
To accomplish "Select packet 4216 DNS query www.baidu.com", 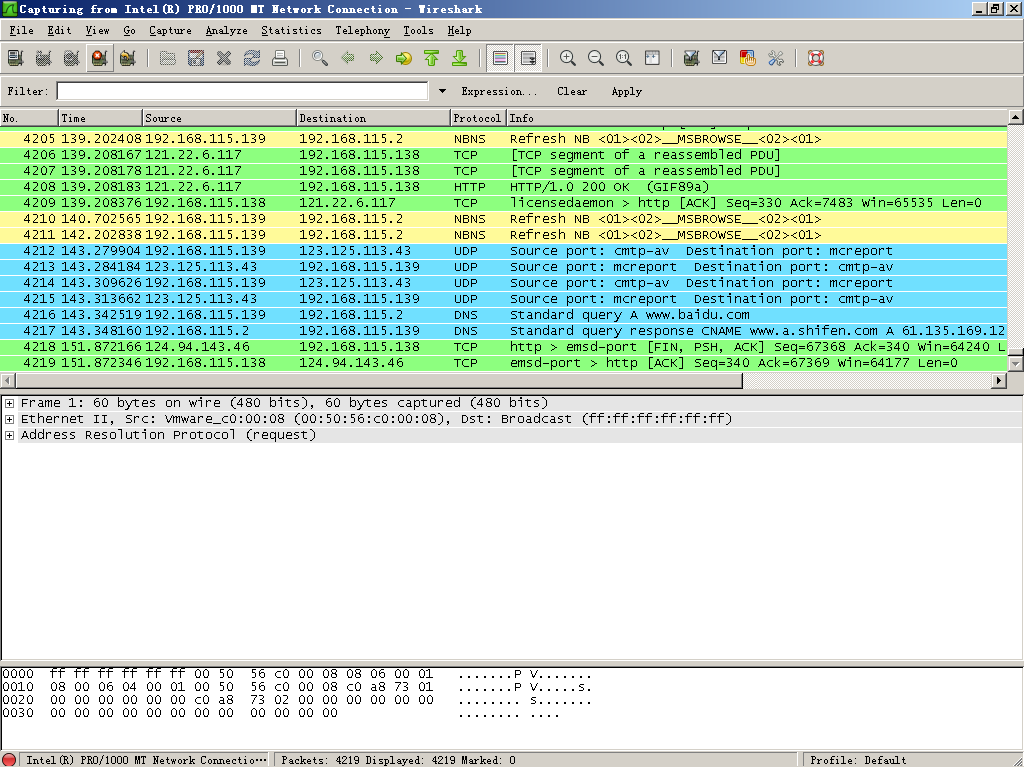I will coord(504,315).
